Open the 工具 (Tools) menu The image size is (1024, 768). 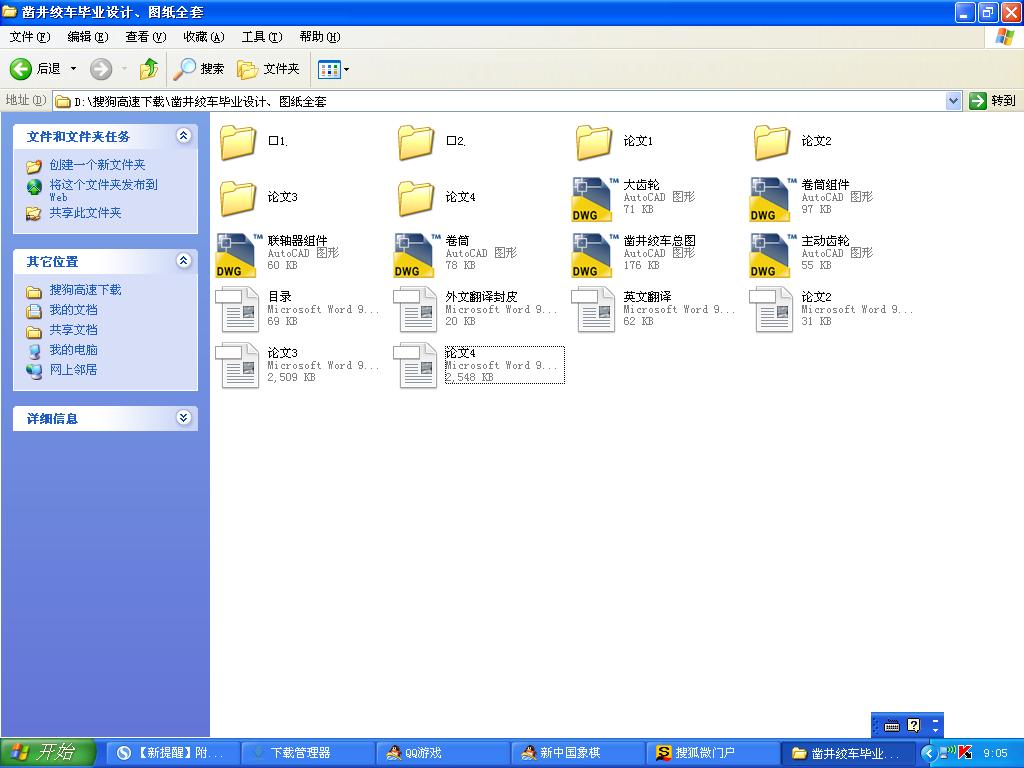point(261,36)
